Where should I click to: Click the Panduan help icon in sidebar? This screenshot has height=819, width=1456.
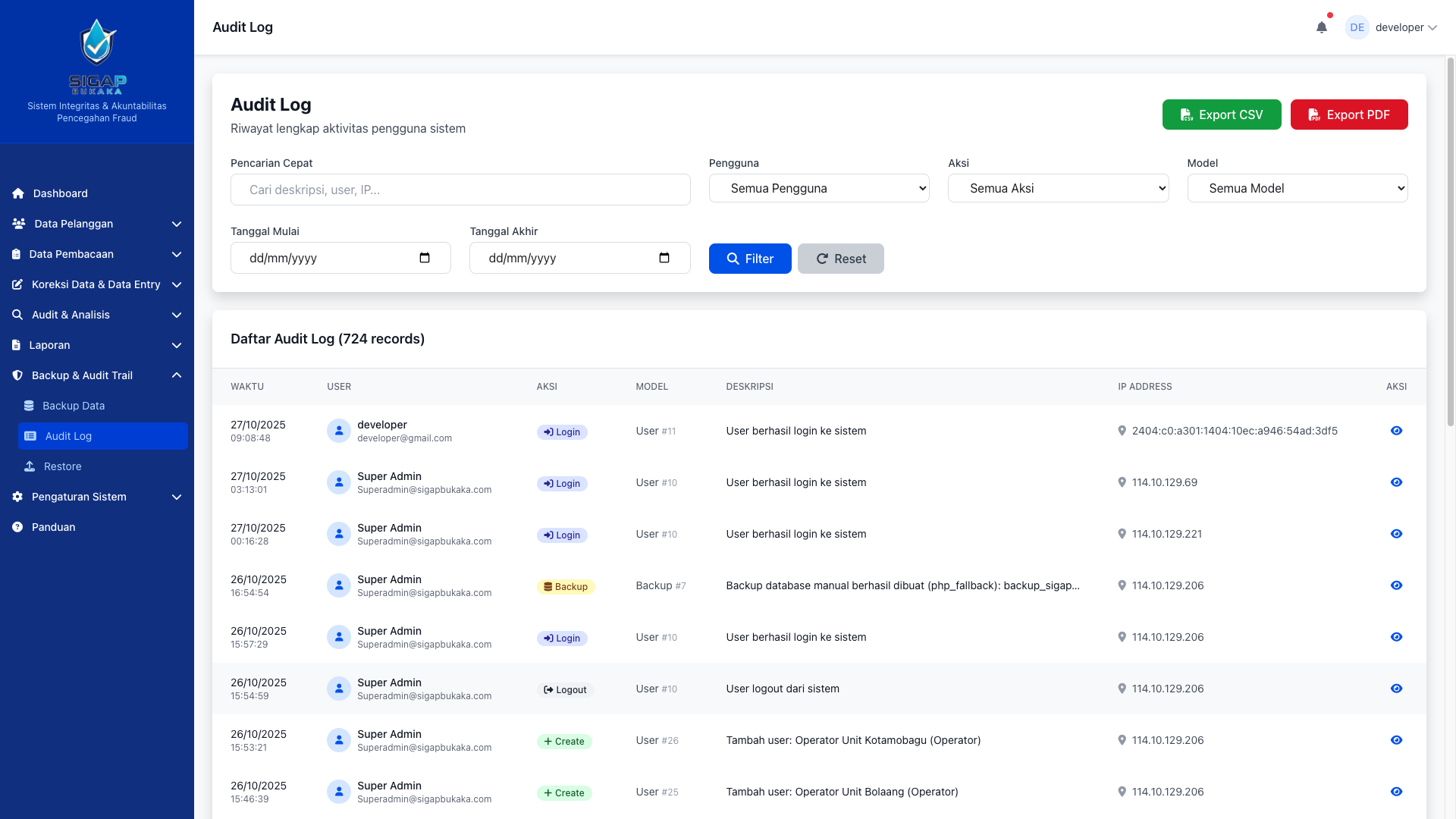[x=17, y=527]
